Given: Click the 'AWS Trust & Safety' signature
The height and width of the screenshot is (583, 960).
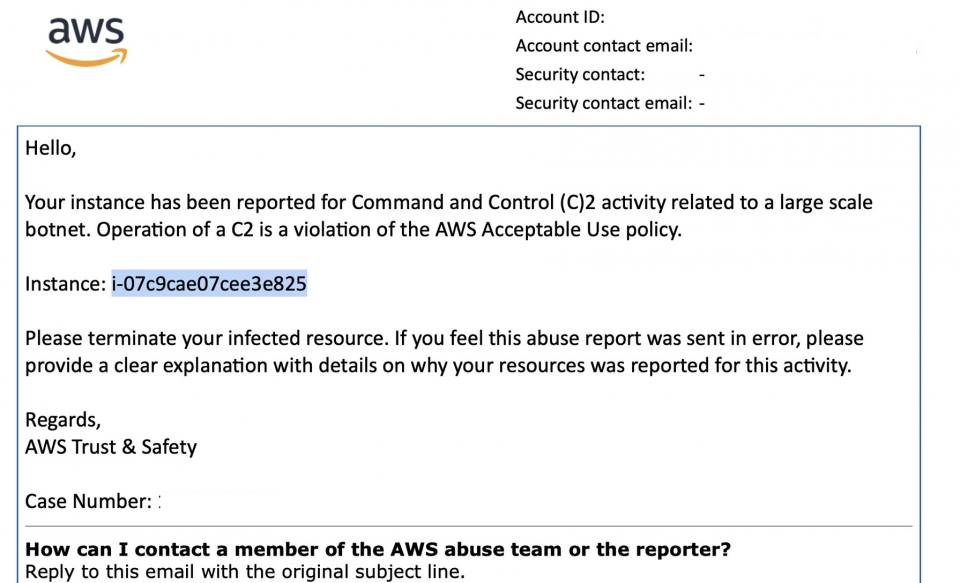Looking at the screenshot, I should [x=111, y=447].
